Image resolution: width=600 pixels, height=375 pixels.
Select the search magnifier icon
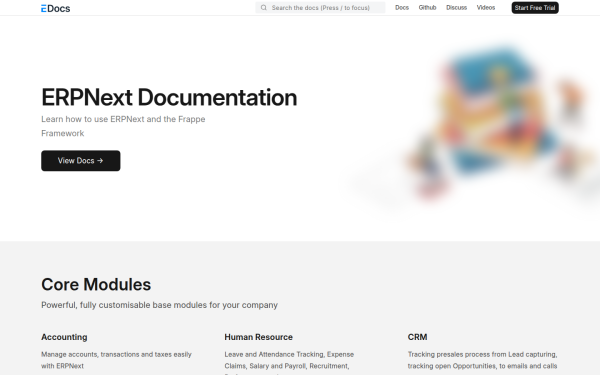(264, 8)
